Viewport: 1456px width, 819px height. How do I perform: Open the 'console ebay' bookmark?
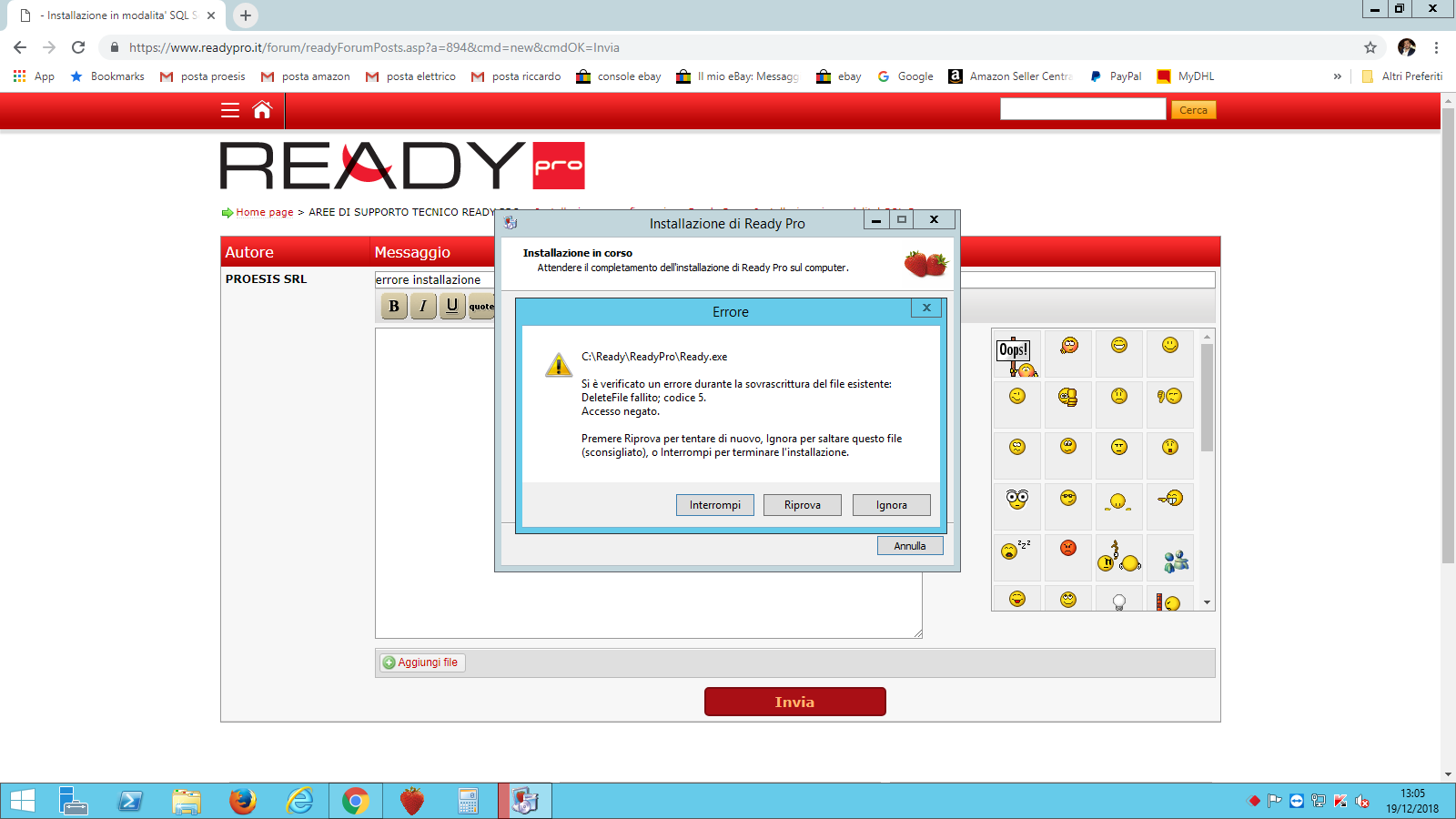pyautogui.click(x=619, y=76)
